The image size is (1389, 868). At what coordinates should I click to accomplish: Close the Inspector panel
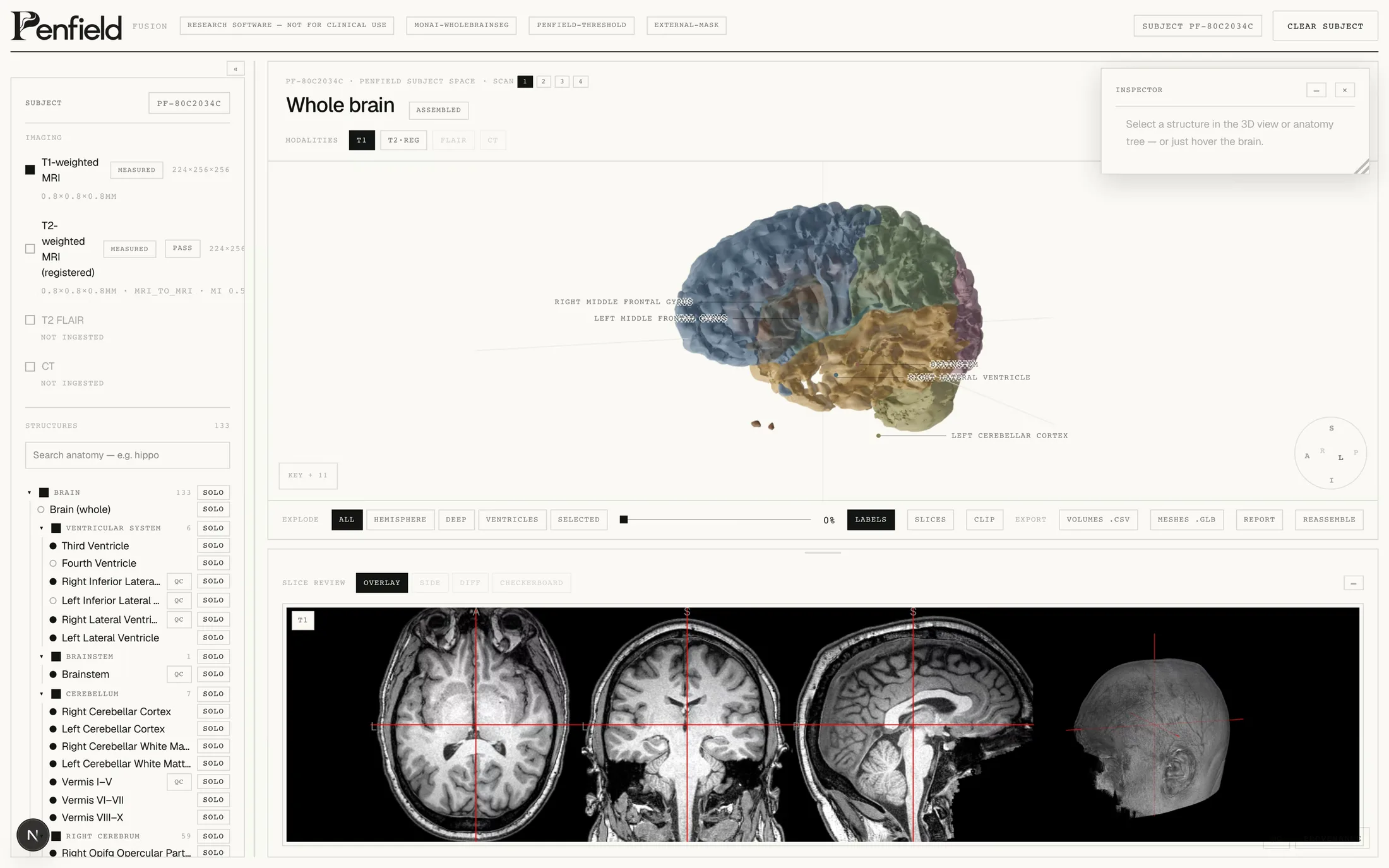point(1345,90)
